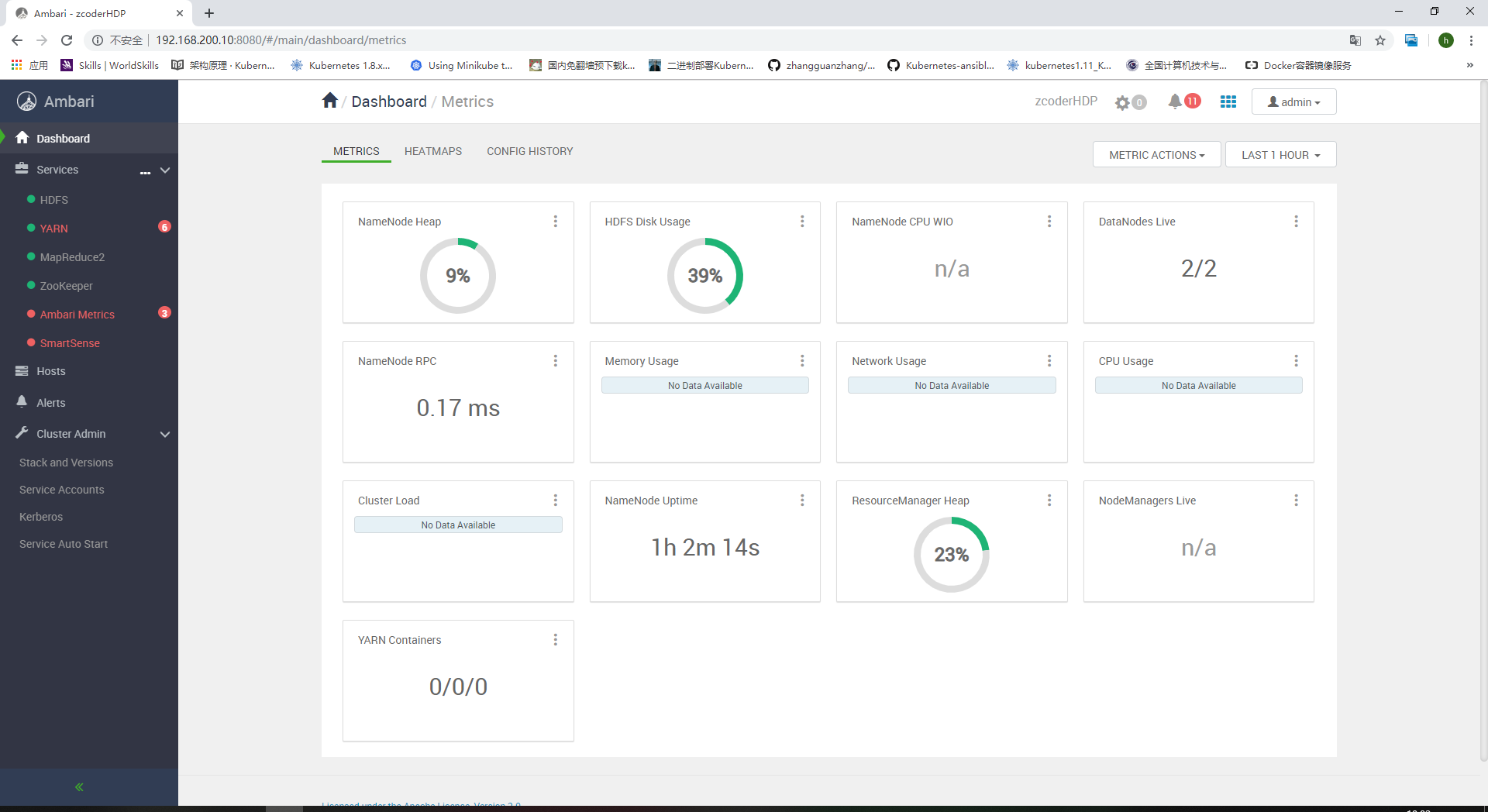
Task: Open the CONFIG HISTORY tab
Action: pyautogui.click(x=529, y=151)
